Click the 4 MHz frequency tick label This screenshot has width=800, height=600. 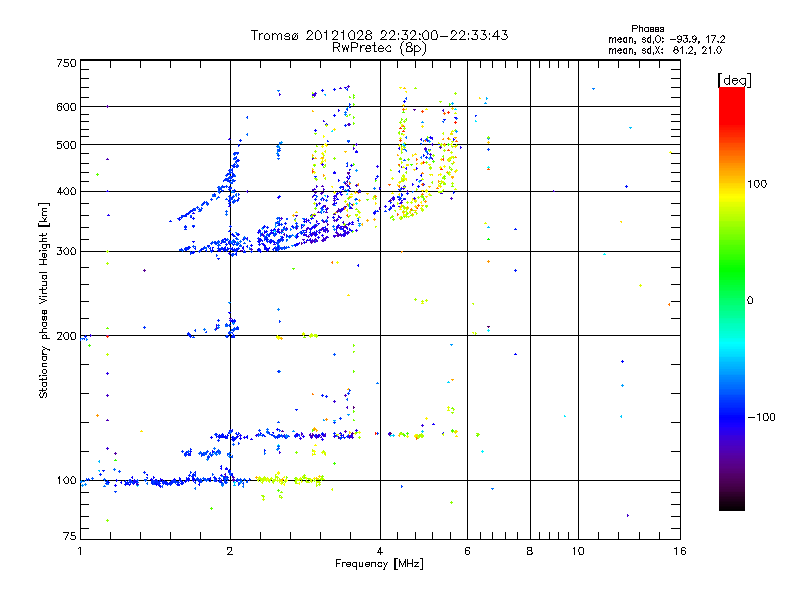(x=380, y=551)
